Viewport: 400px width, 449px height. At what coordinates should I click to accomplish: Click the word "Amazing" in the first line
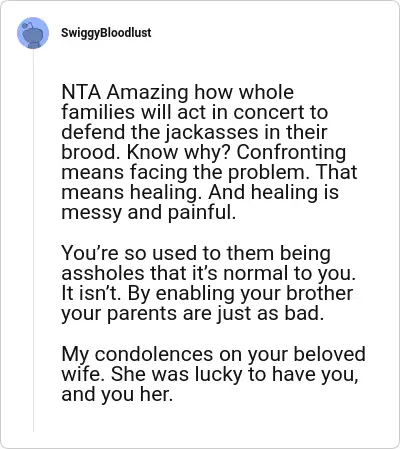pos(148,92)
